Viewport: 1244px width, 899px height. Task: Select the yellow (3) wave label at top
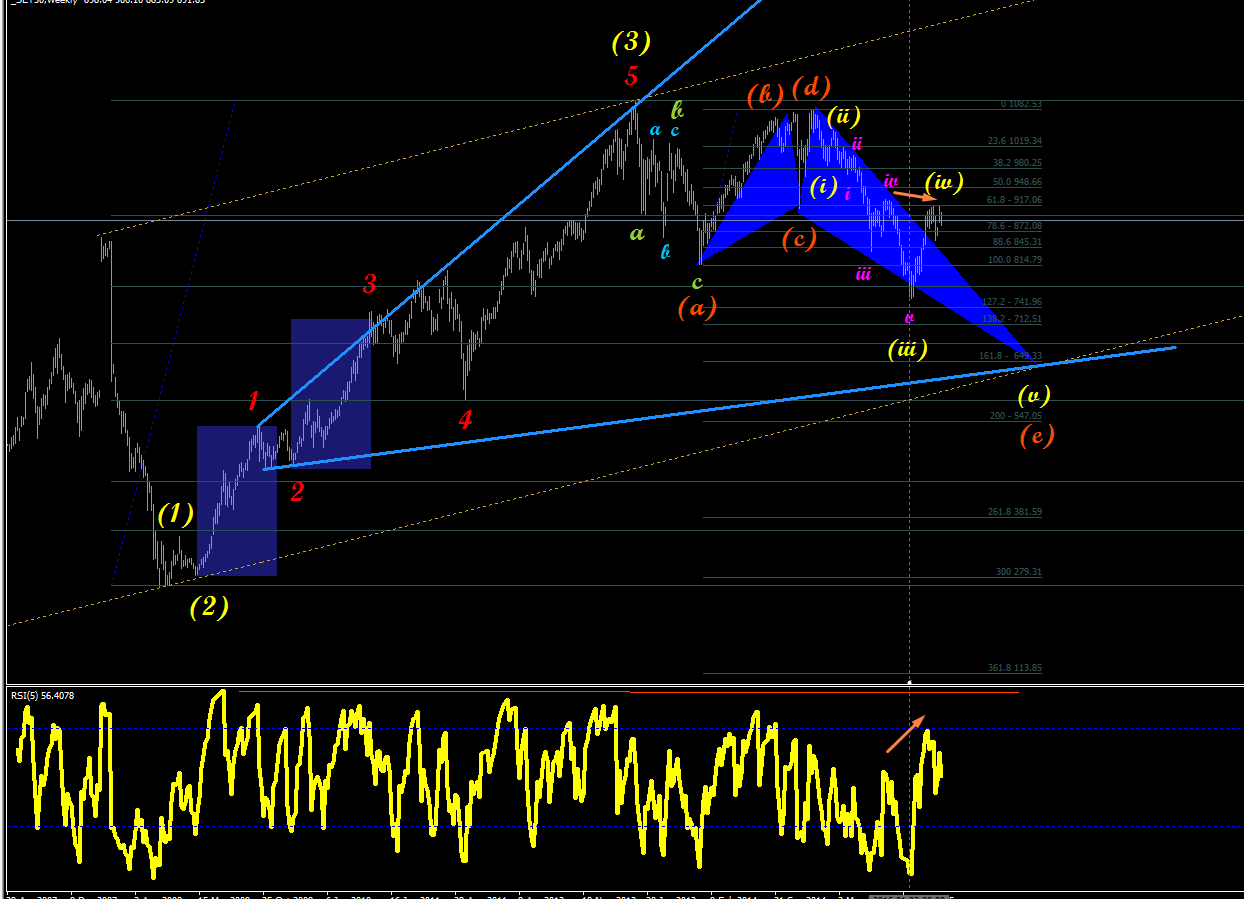pyautogui.click(x=631, y=42)
